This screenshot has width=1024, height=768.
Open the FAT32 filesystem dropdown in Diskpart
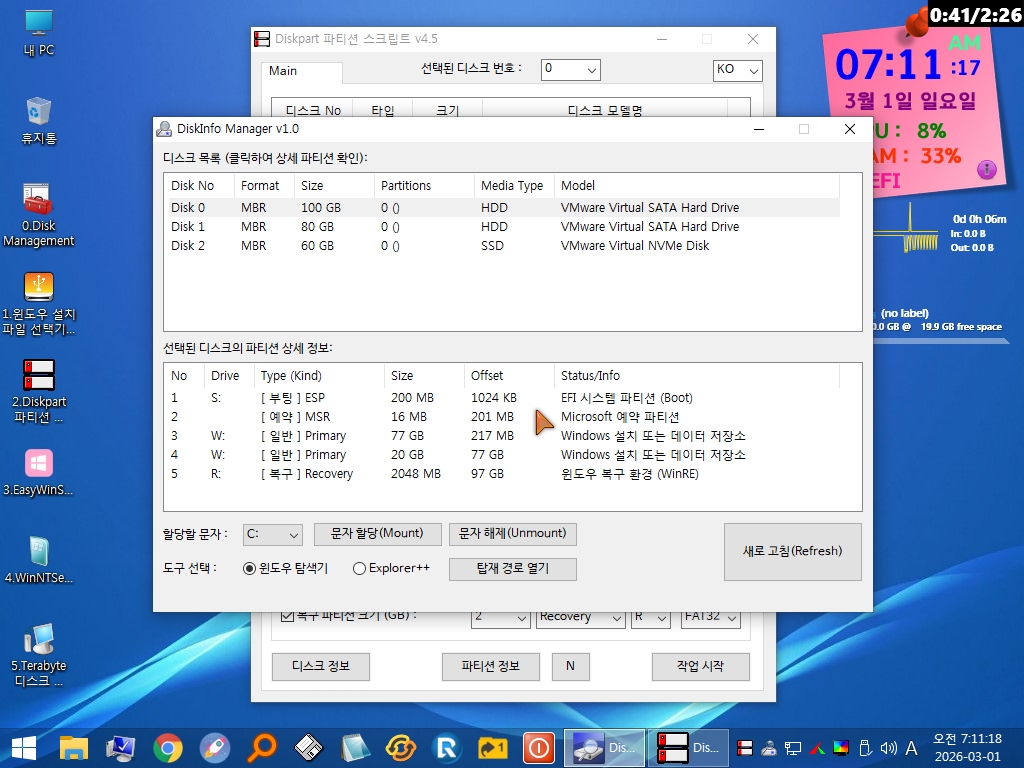[711, 618]
